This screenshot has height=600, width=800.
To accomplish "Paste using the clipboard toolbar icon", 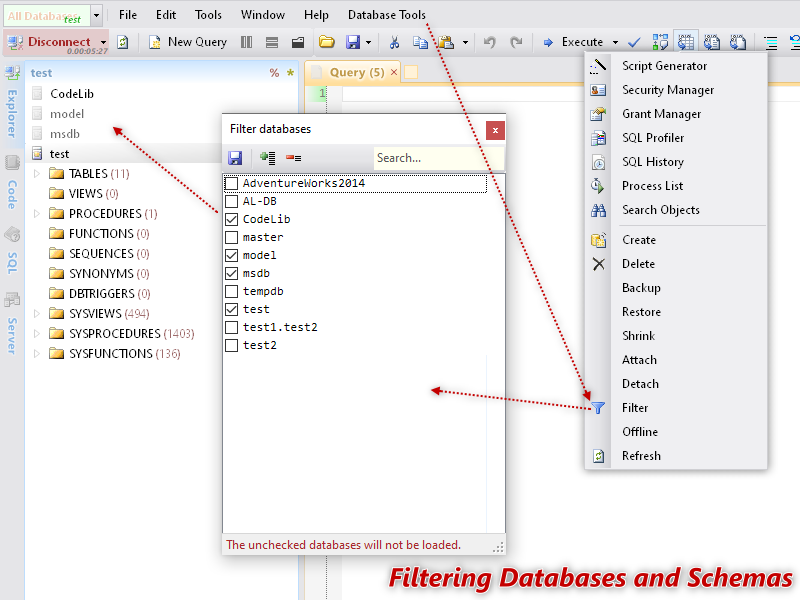I will (x=446, y=42).
